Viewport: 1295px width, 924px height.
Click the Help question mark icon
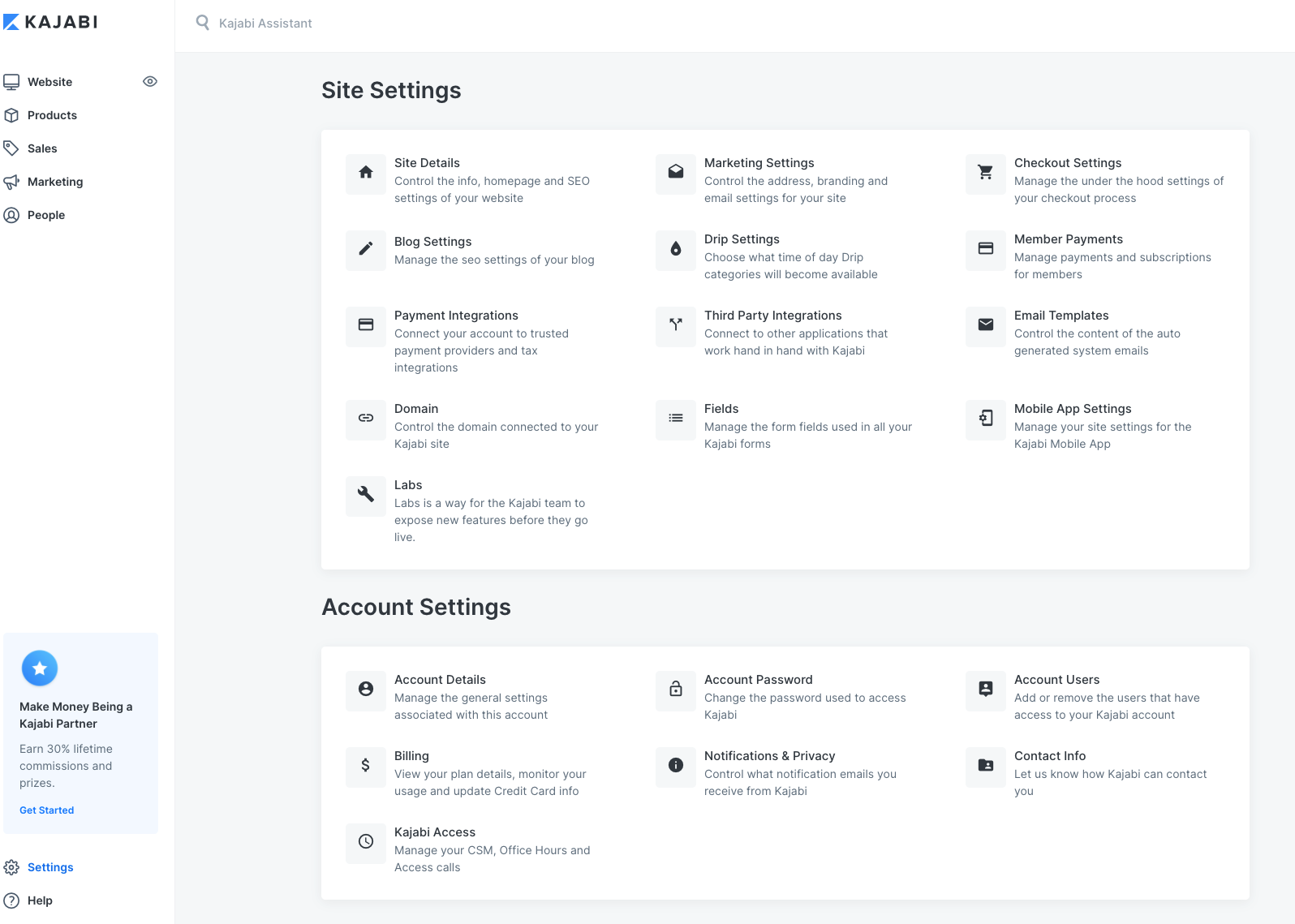point(11,900)
